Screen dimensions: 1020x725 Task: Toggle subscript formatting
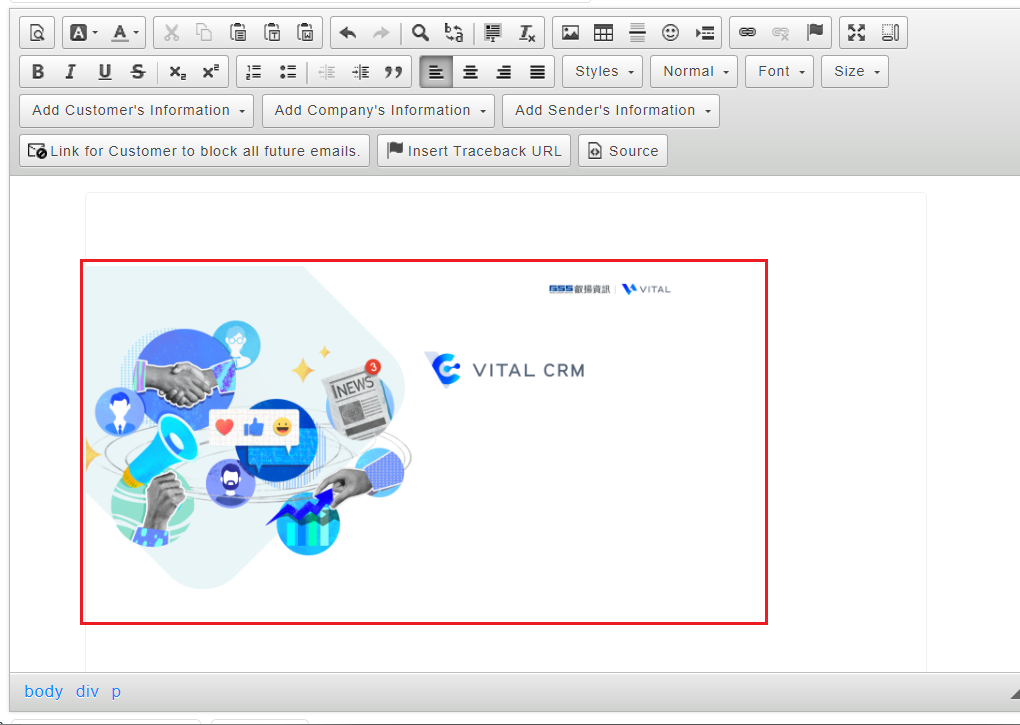click(177, 72)
